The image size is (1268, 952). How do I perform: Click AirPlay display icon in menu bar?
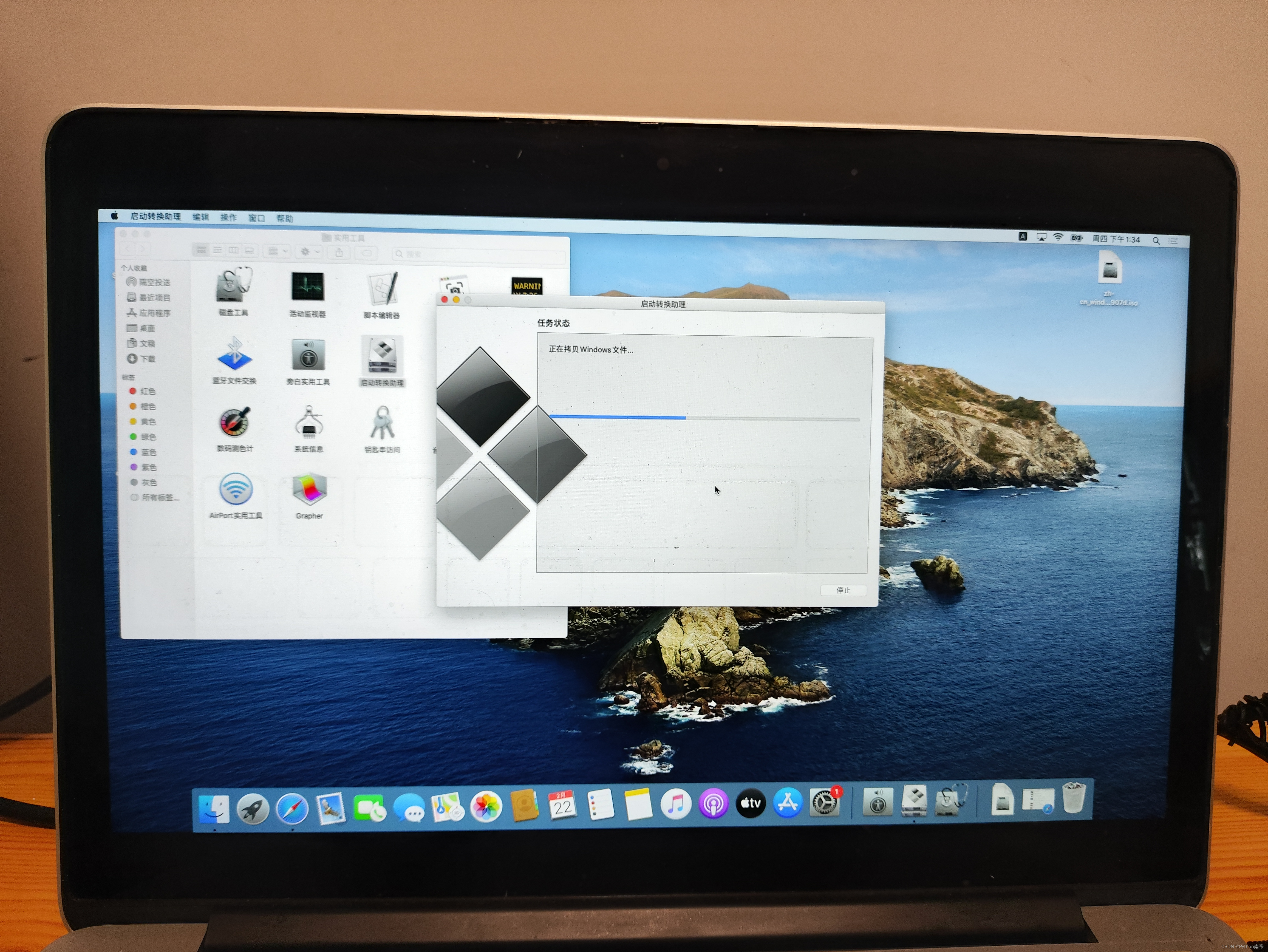(1041, 237)
